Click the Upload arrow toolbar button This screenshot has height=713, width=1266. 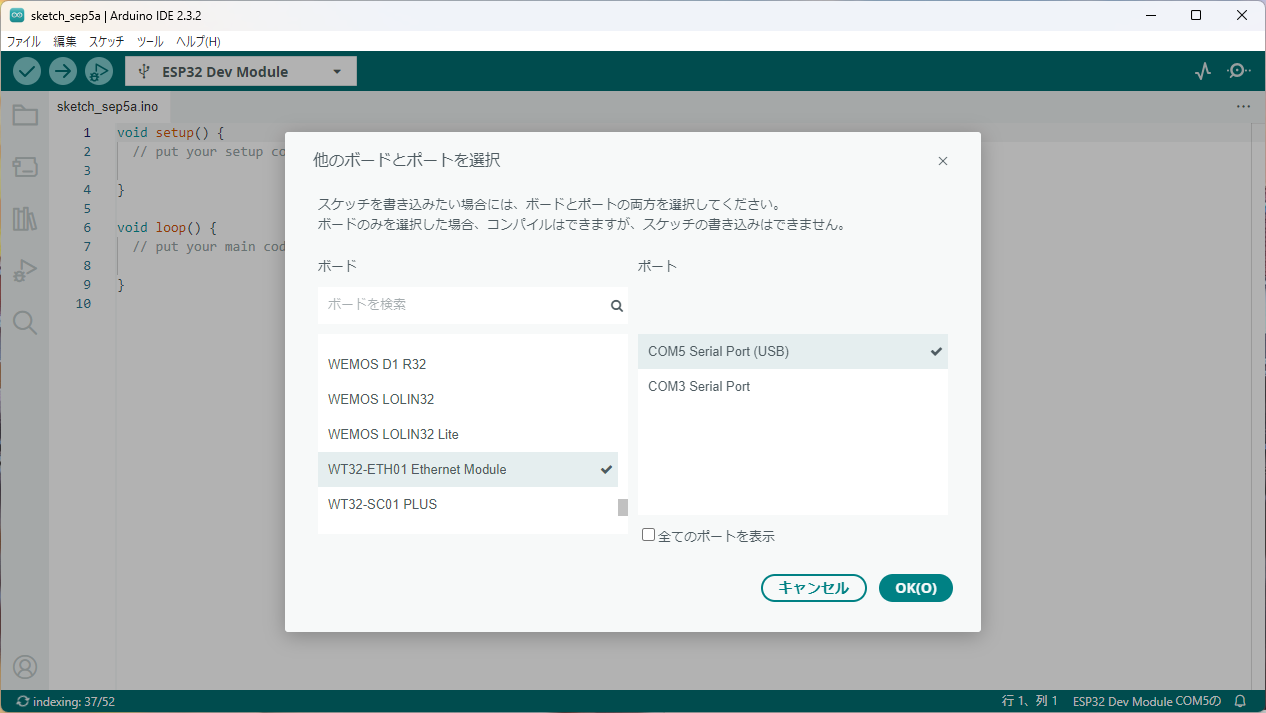click(63, 71)
